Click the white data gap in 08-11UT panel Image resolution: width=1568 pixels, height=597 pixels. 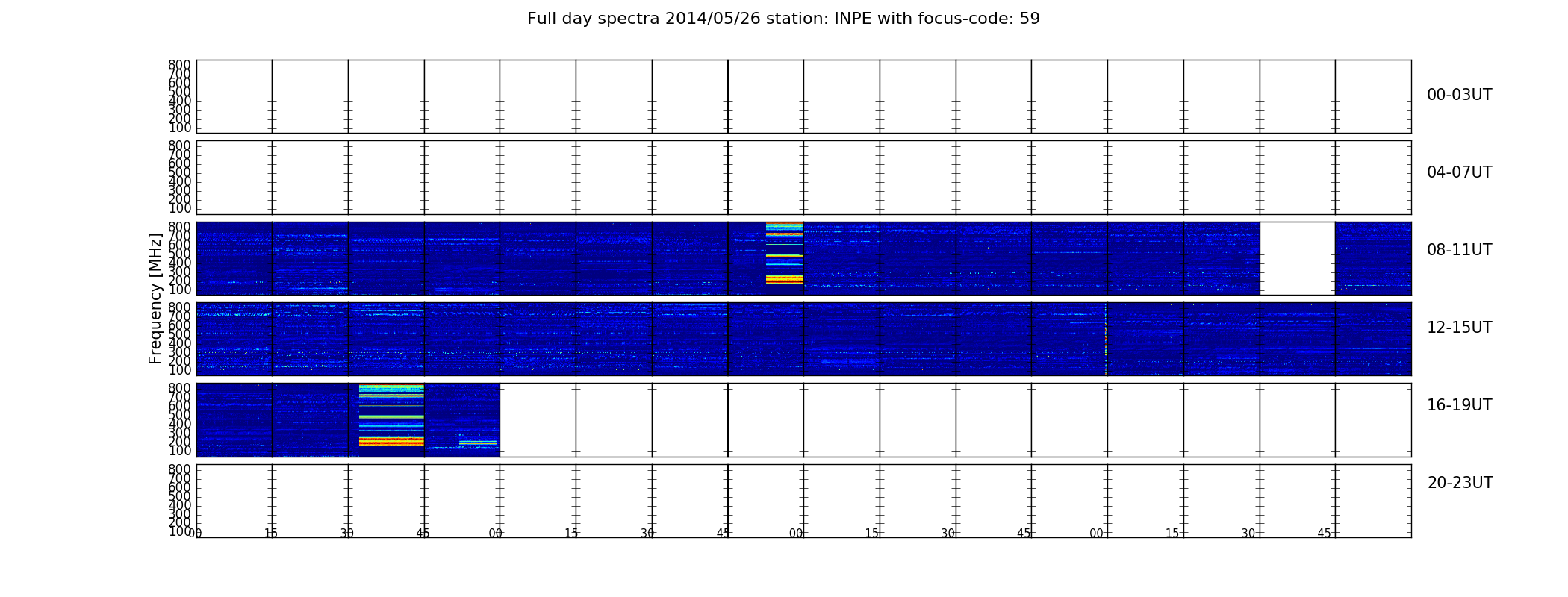pyautogui.click(x=1298, y=258)
